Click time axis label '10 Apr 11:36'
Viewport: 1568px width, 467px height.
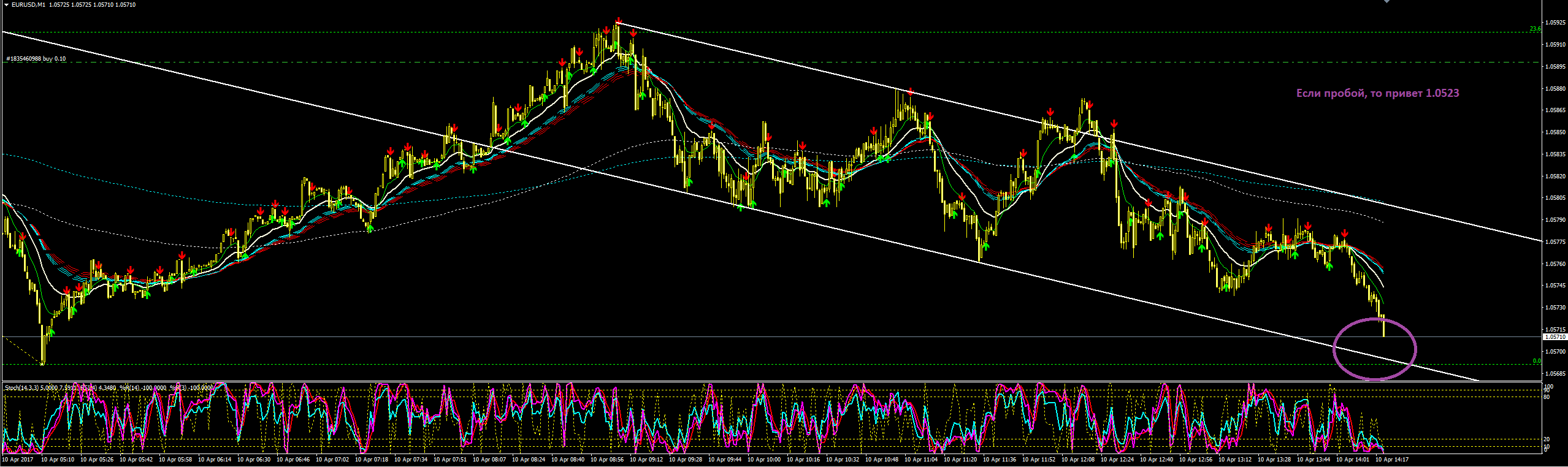tap(1000, 459)
